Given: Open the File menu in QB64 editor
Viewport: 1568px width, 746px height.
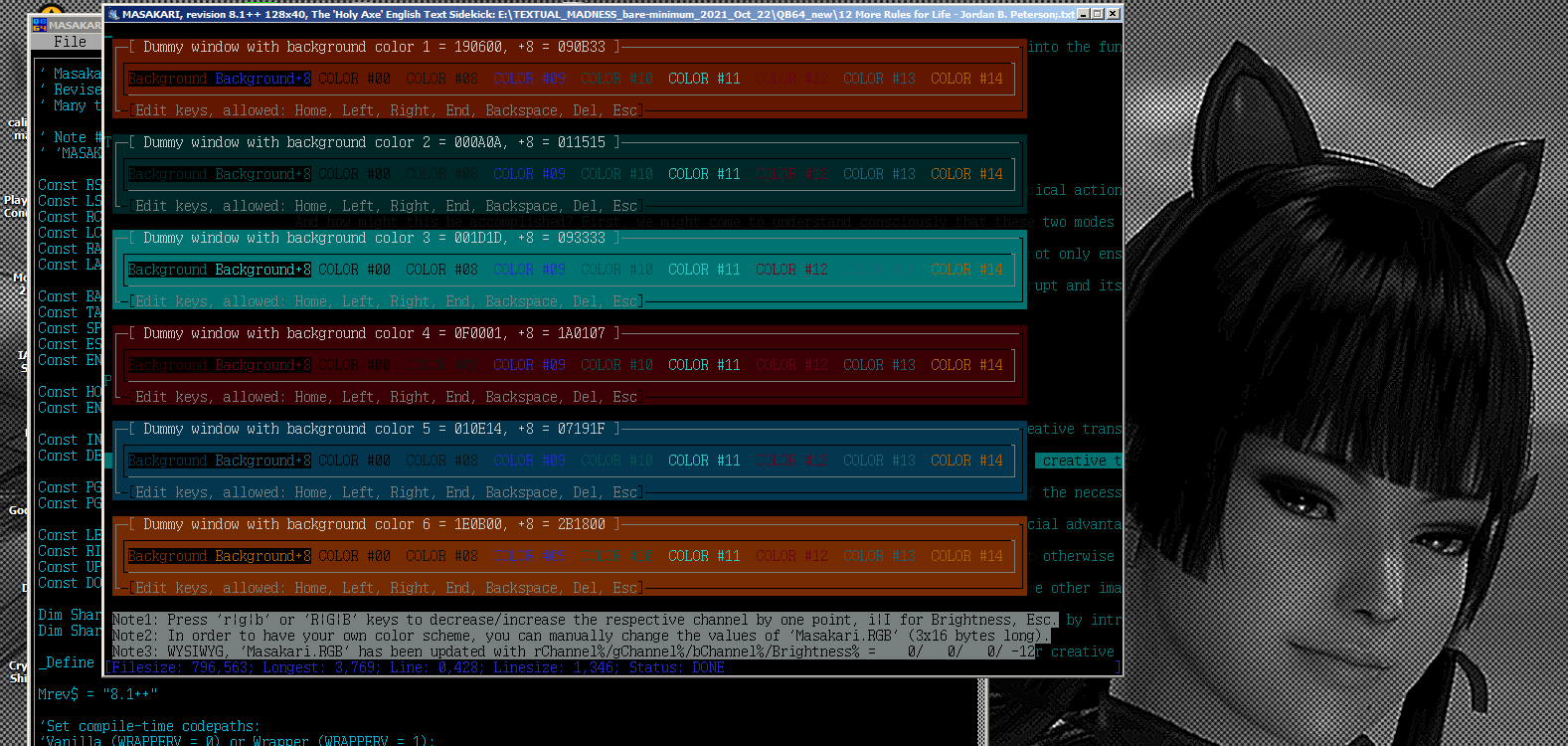Looking at the screenshot, I should 70,42.
